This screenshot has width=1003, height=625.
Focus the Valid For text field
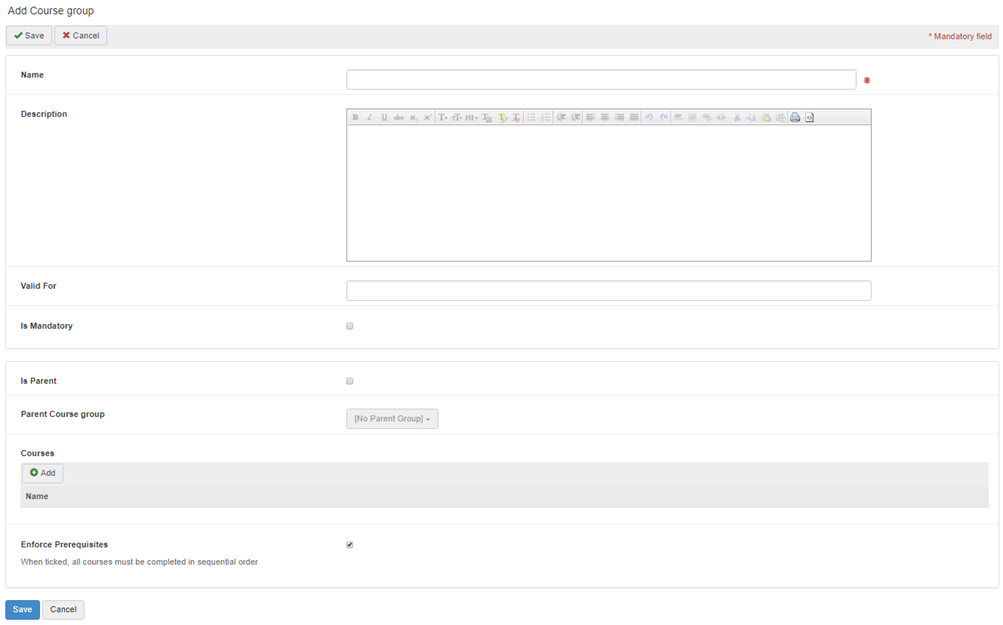[x=608, y=291]
